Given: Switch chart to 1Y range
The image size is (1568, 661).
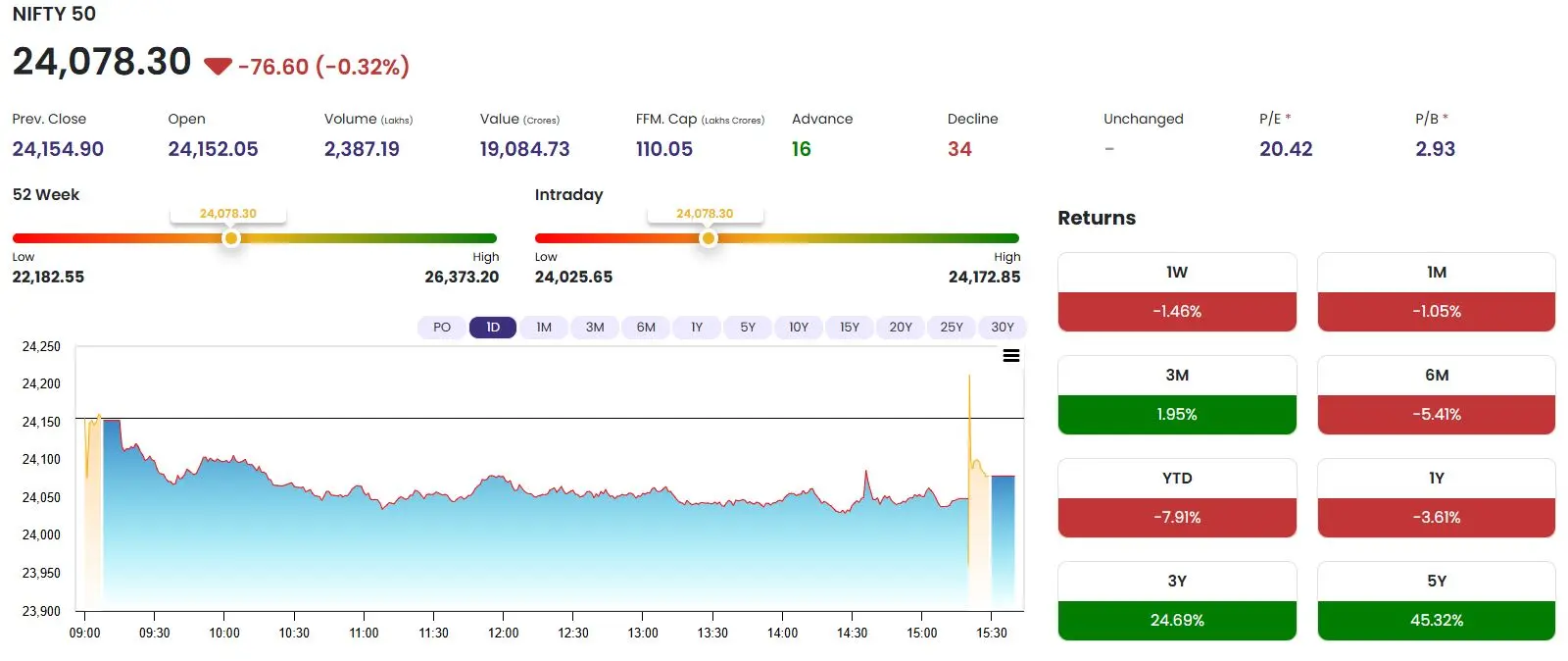Looking at the screenshot, I should pyautogui.click(x=697, y=328).
